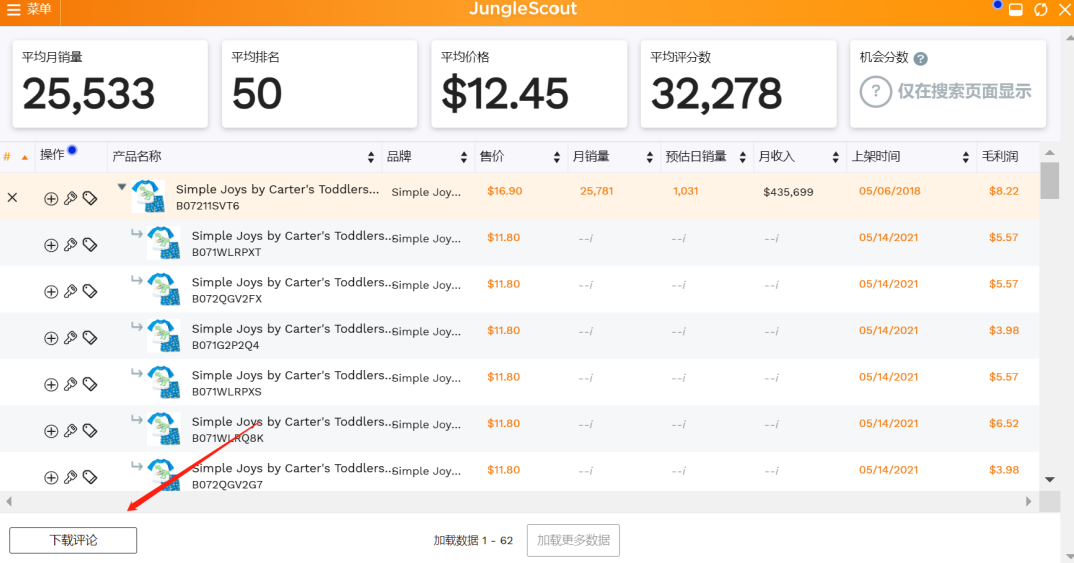Open product thumbnail for B07211SVT6

coord(149,197)
